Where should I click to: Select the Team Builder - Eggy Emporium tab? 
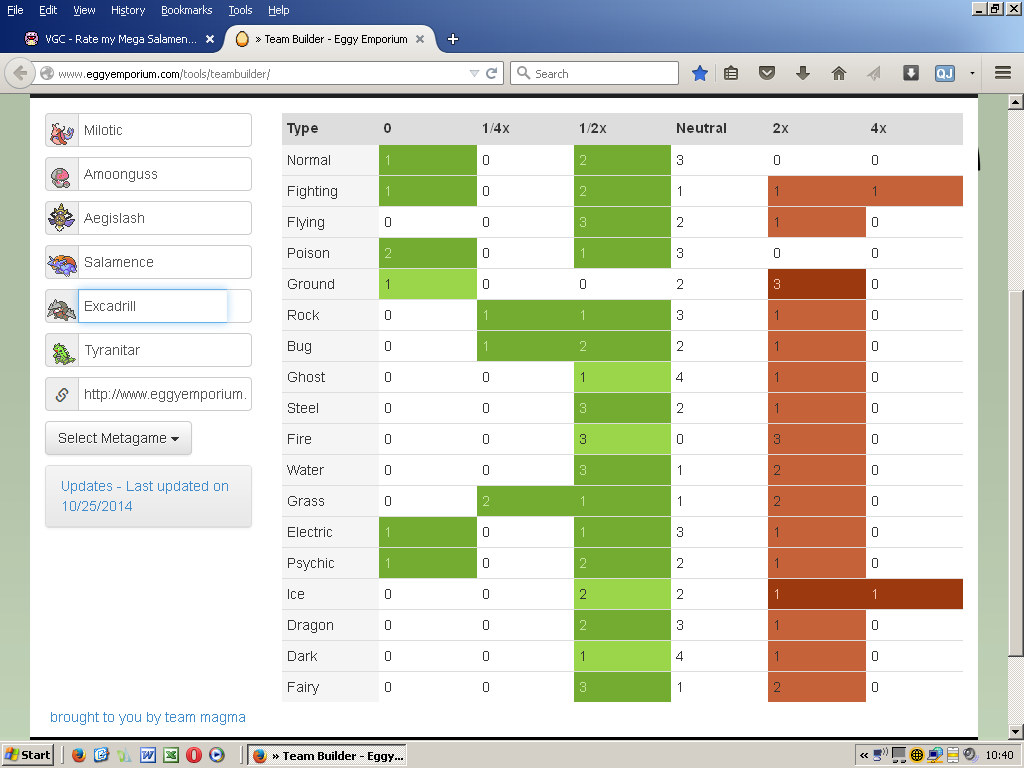[x=330, y=39]
